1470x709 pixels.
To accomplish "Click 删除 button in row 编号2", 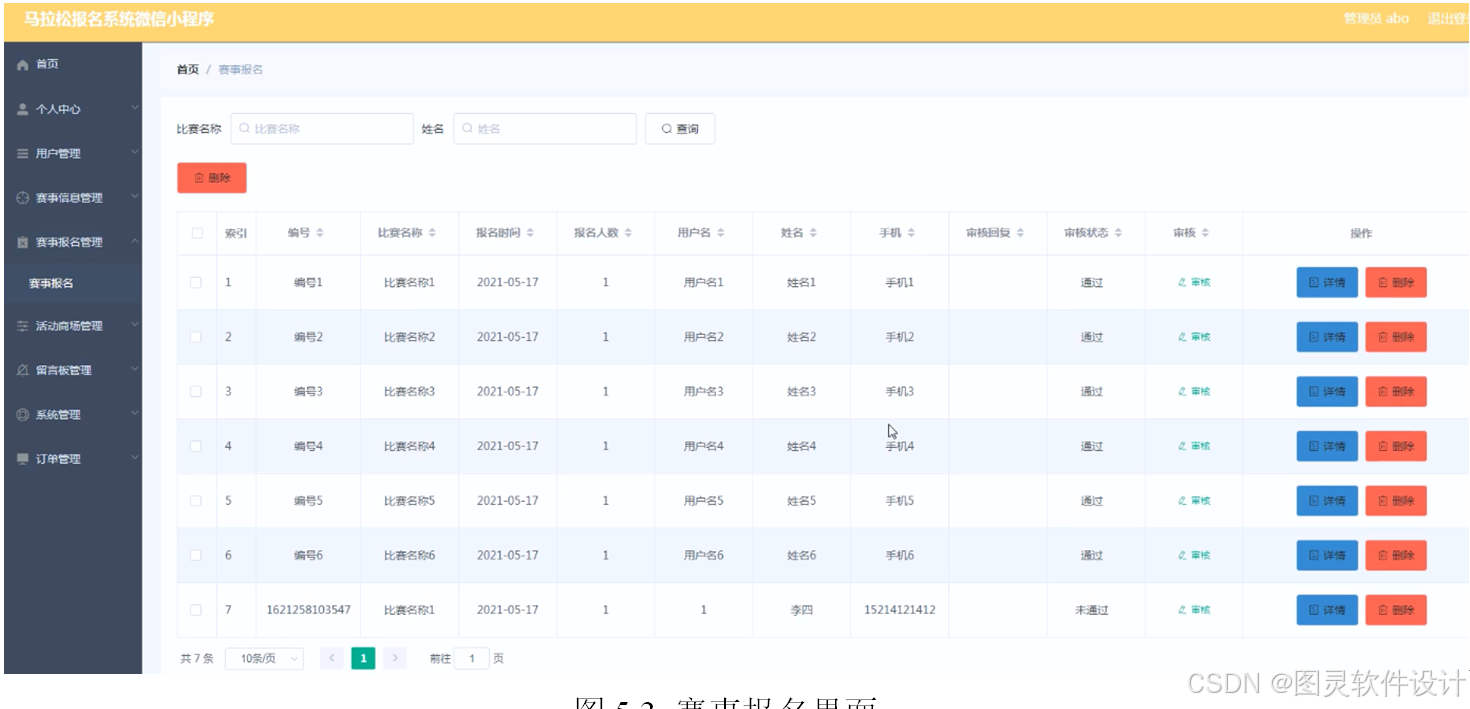I will tap(1396, 337).
